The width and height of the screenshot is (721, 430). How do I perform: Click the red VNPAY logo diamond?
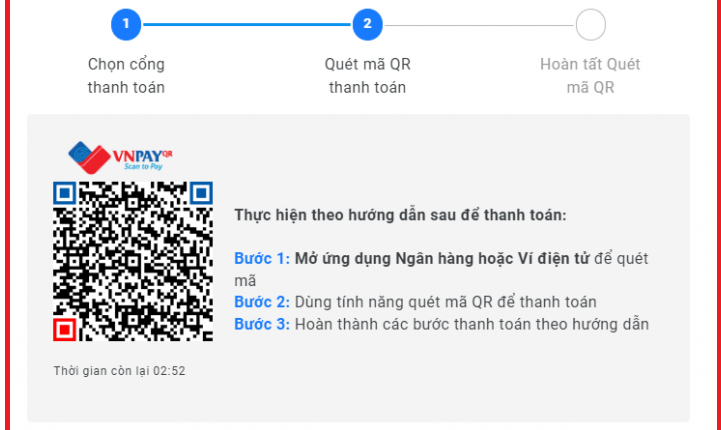pyautogui.click(x=95, y=161)
